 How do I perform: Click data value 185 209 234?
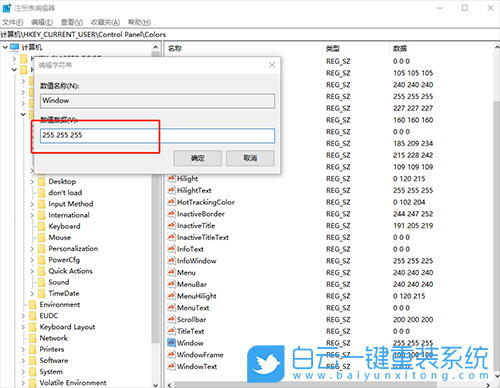413,143
